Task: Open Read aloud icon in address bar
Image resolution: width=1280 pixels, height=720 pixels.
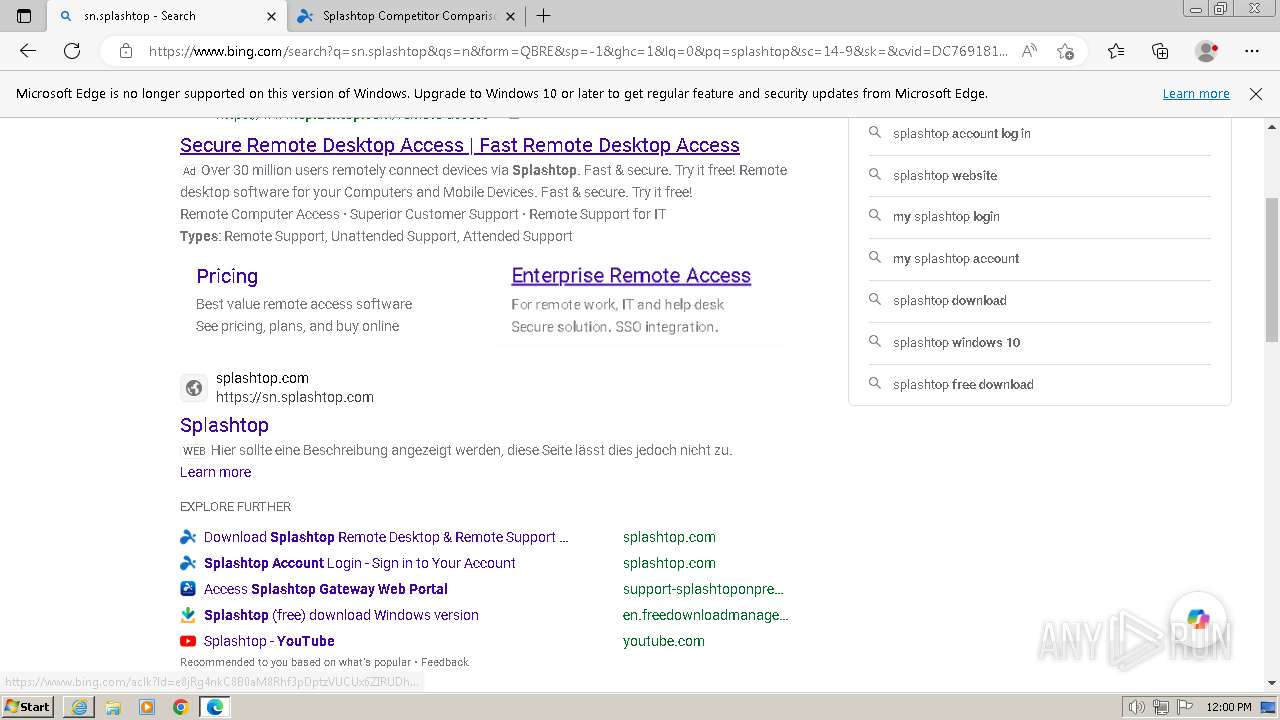Action: pyautogui.click(x=1029, y=51)
